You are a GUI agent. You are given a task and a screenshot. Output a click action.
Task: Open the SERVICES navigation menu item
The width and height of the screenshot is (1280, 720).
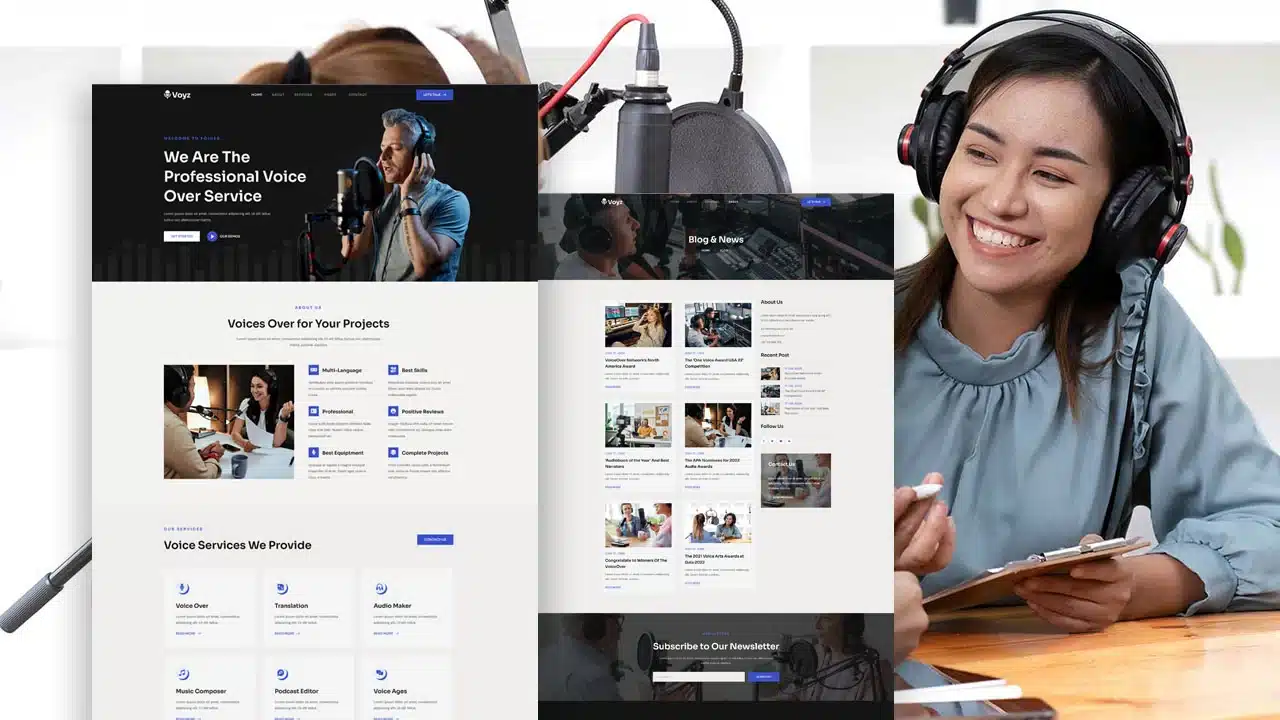click(x=304, y=95)
